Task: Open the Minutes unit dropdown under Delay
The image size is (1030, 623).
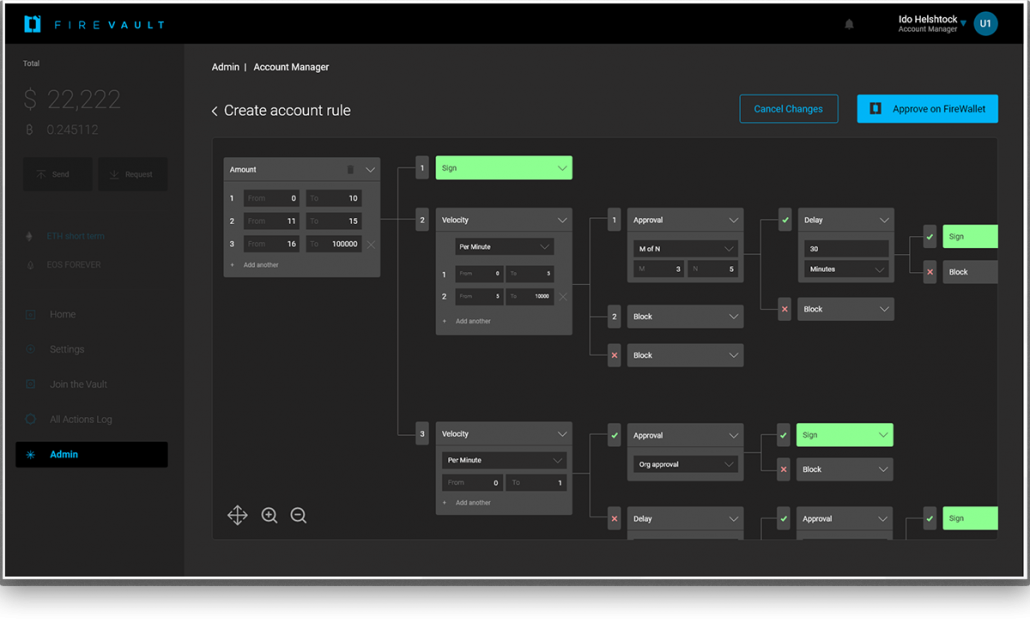Action: 845,269
